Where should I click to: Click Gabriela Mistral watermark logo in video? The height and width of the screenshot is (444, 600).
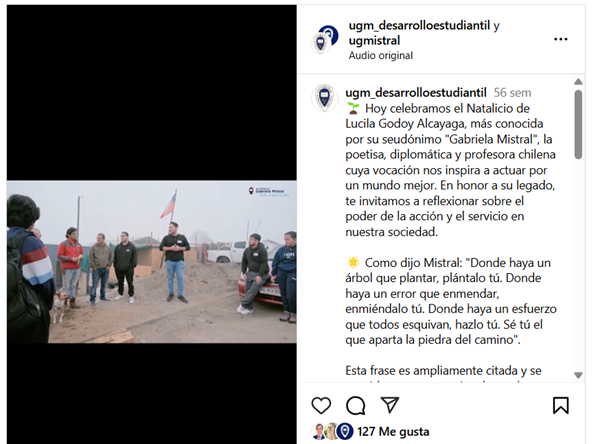[269, 191]
